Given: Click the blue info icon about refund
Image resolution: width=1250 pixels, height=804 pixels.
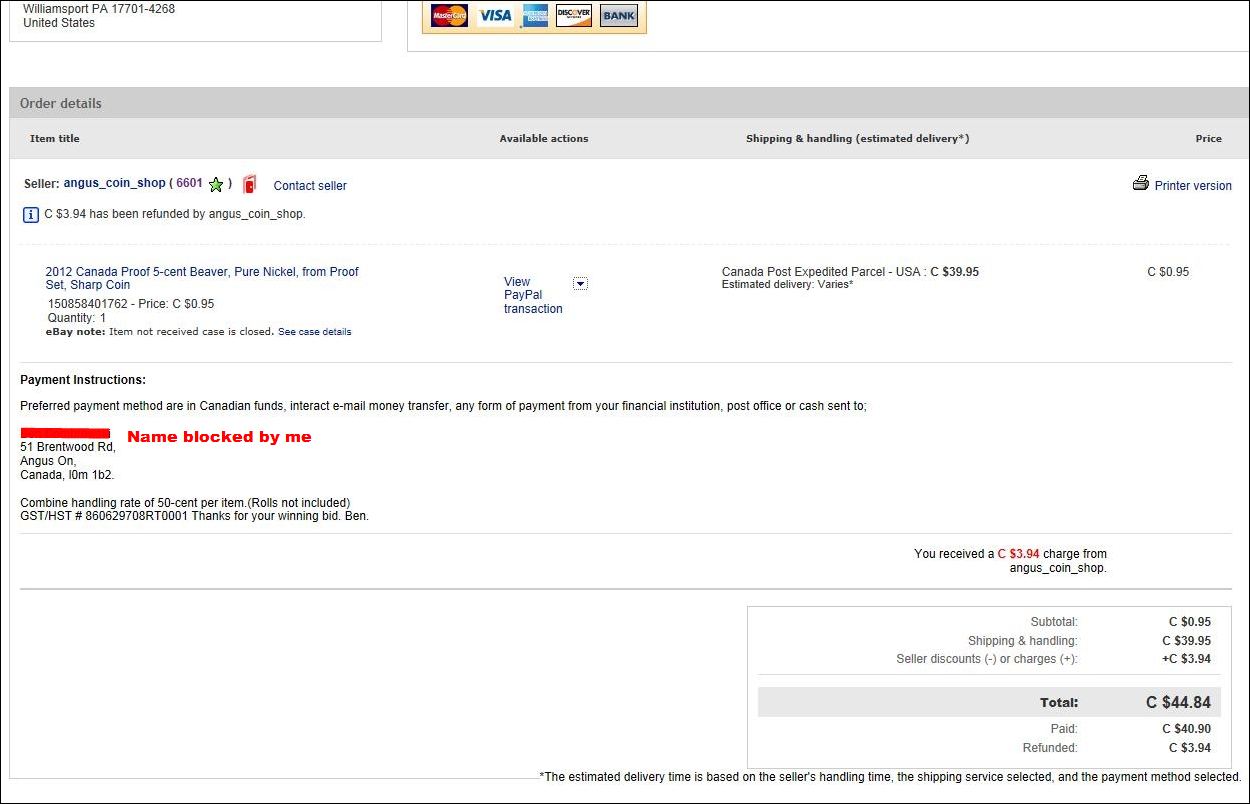Looking at the screenshot, I should [x=31, y=214].
